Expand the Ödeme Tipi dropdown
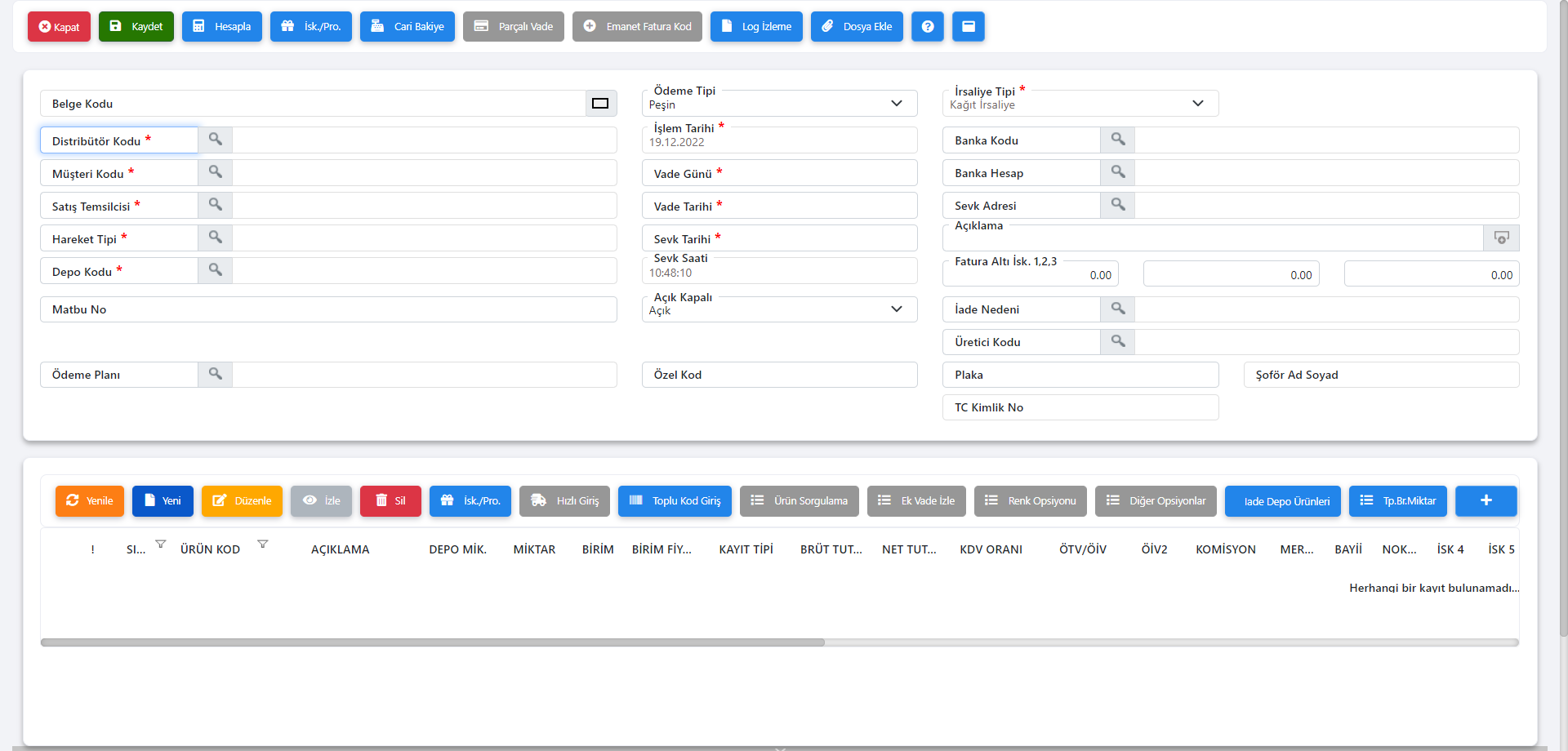This screenshot has width=1568, height=751. 896,104
